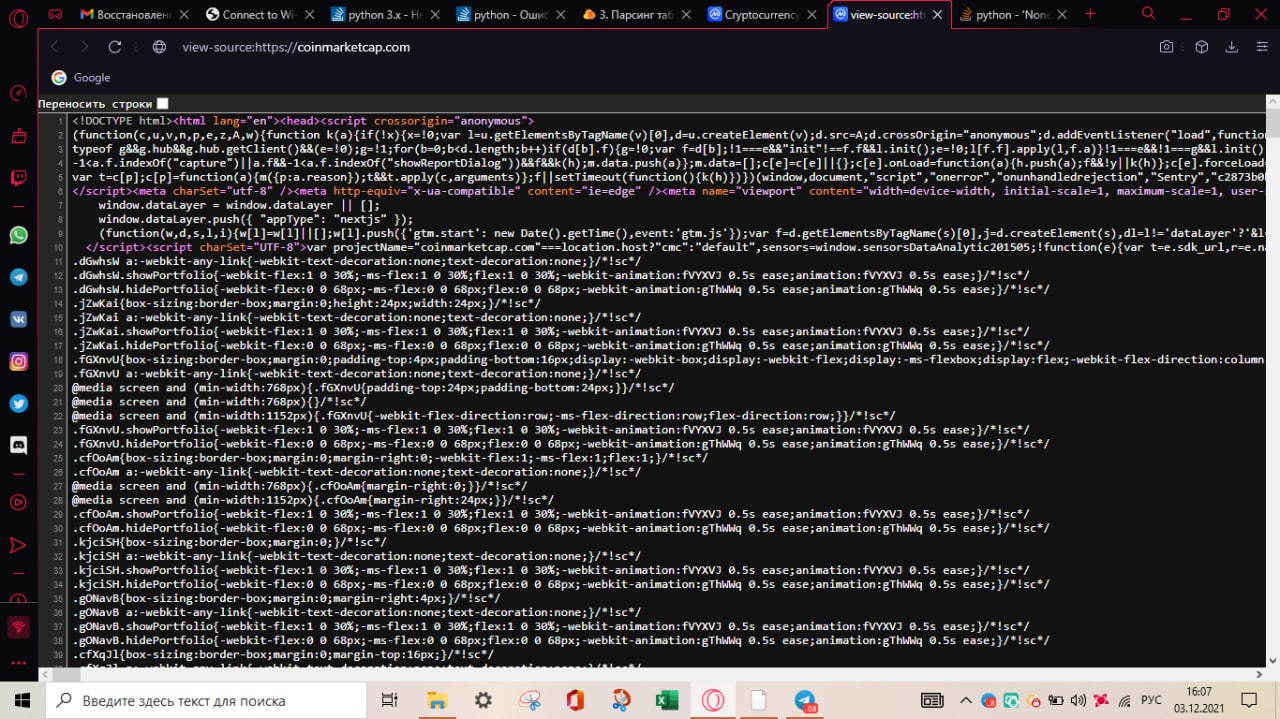Click the globe site info icon
1280x719 pixels.
(158, 47)
